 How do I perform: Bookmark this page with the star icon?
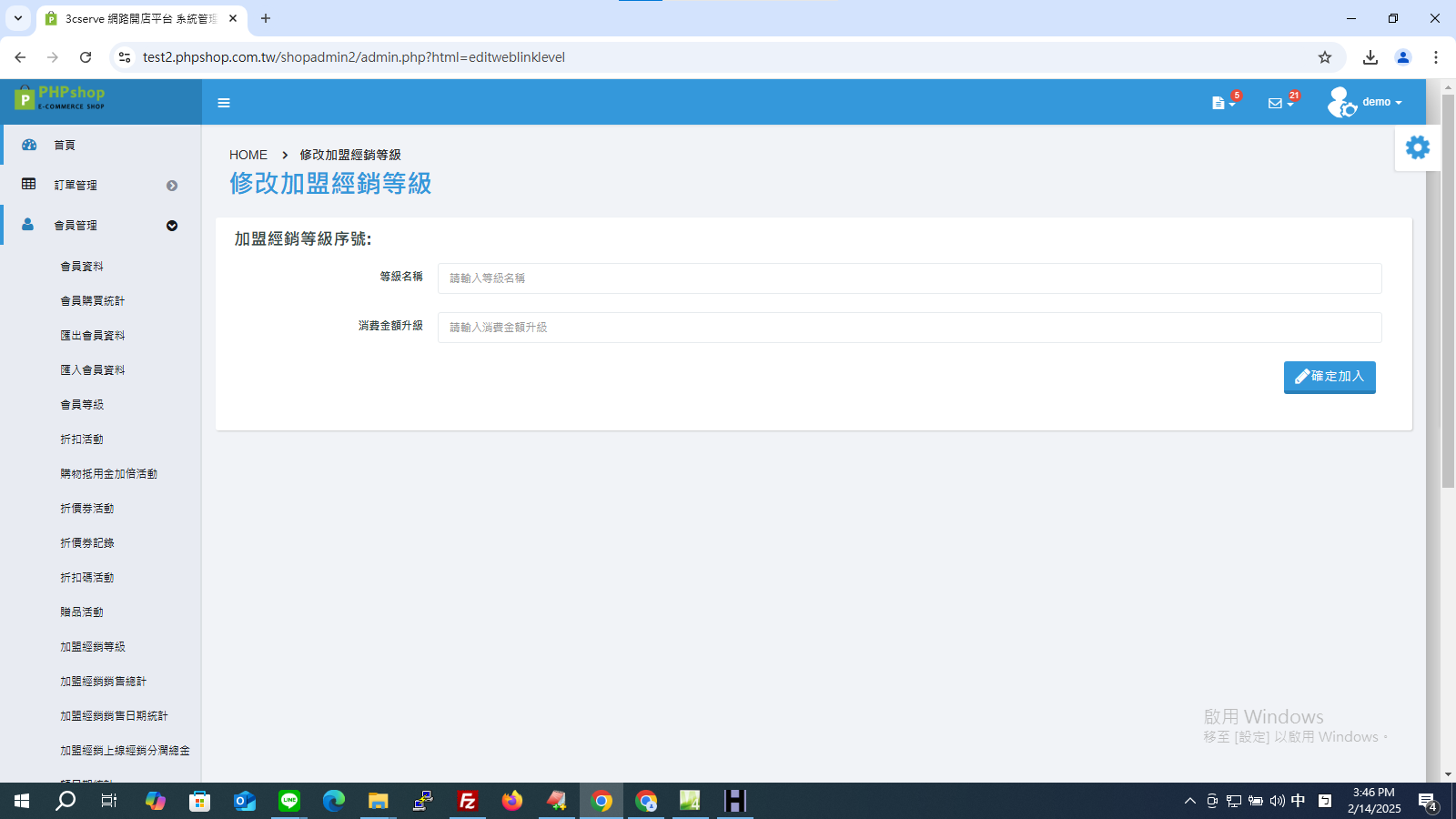tap(1325, 57)
